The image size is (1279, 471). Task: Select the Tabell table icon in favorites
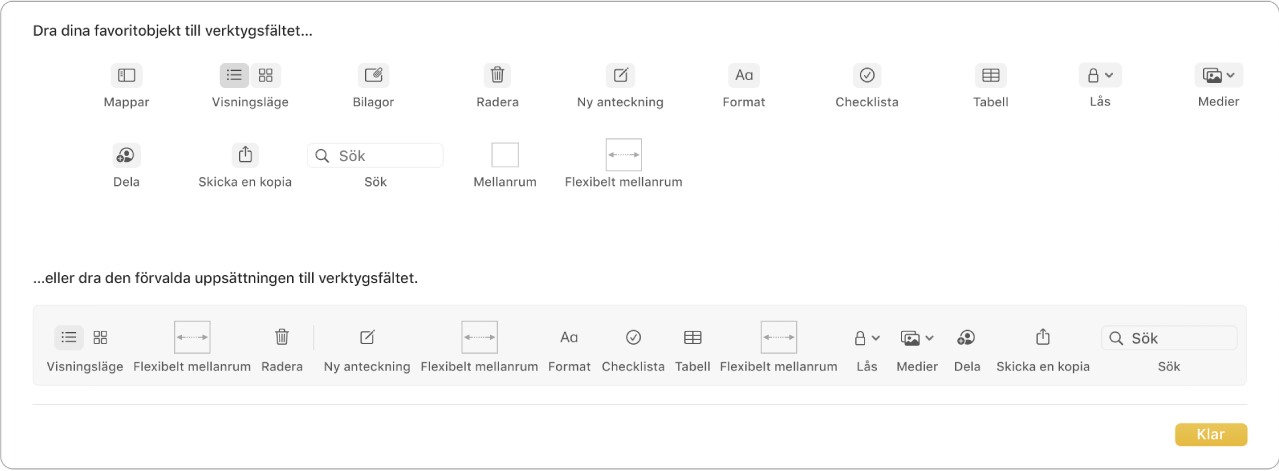pyautogui.click(x=990, y=75)
